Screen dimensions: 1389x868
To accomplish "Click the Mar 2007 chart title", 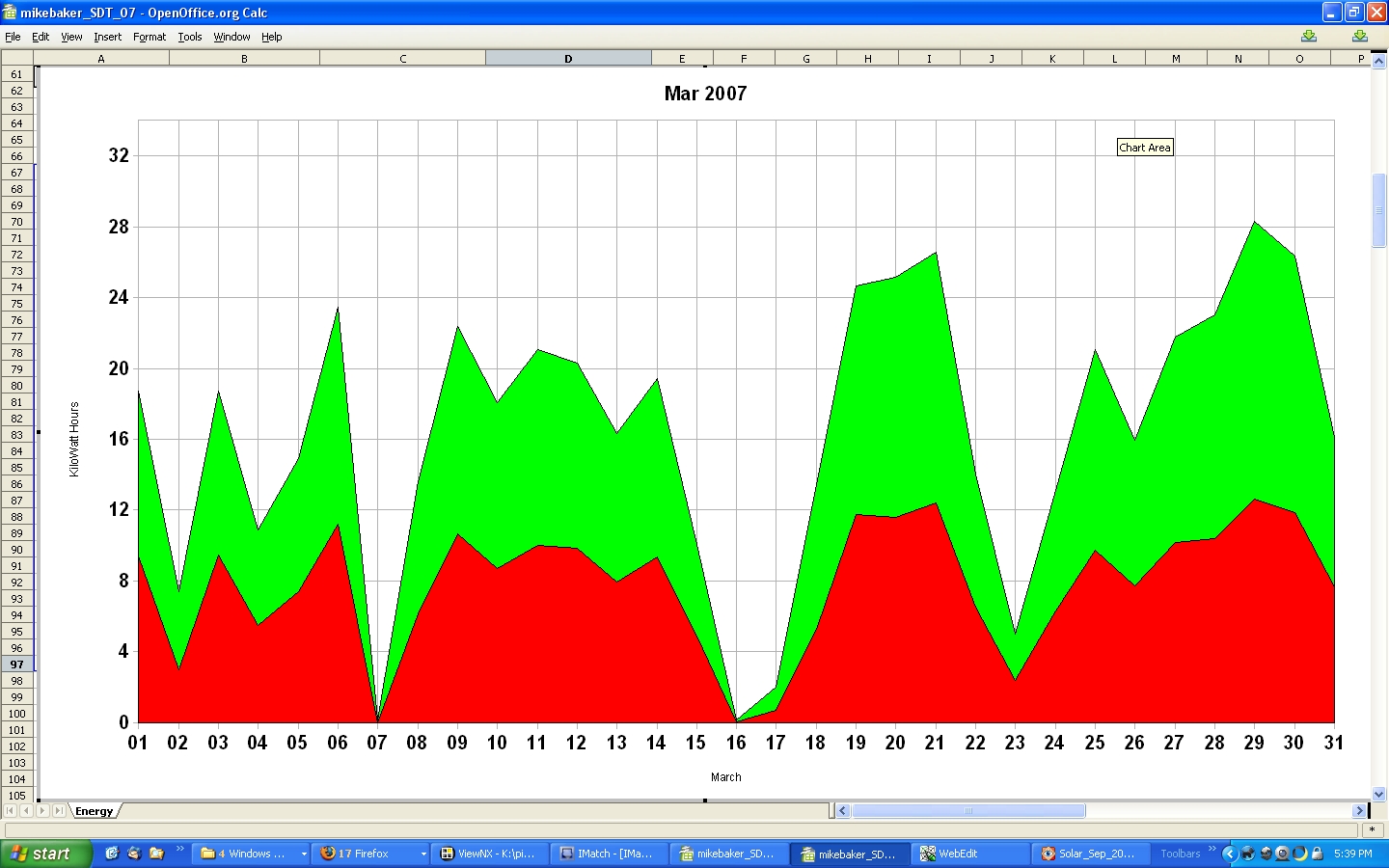I will tap(705, 94).
